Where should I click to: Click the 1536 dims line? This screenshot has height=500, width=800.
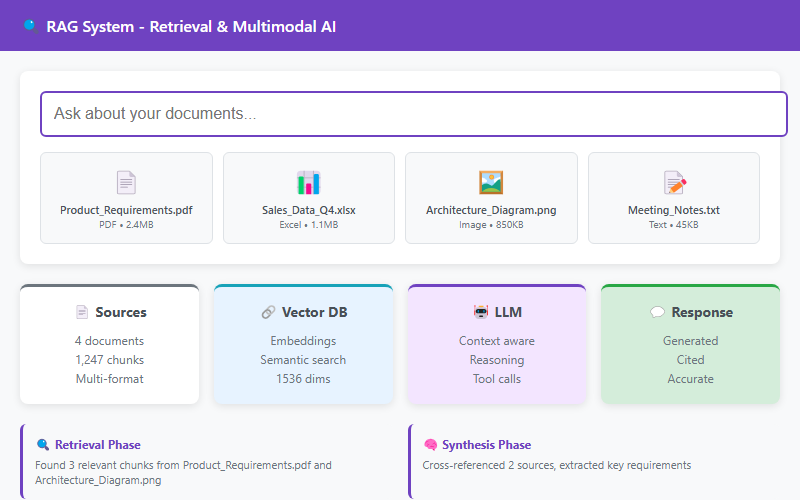point(303,379)
